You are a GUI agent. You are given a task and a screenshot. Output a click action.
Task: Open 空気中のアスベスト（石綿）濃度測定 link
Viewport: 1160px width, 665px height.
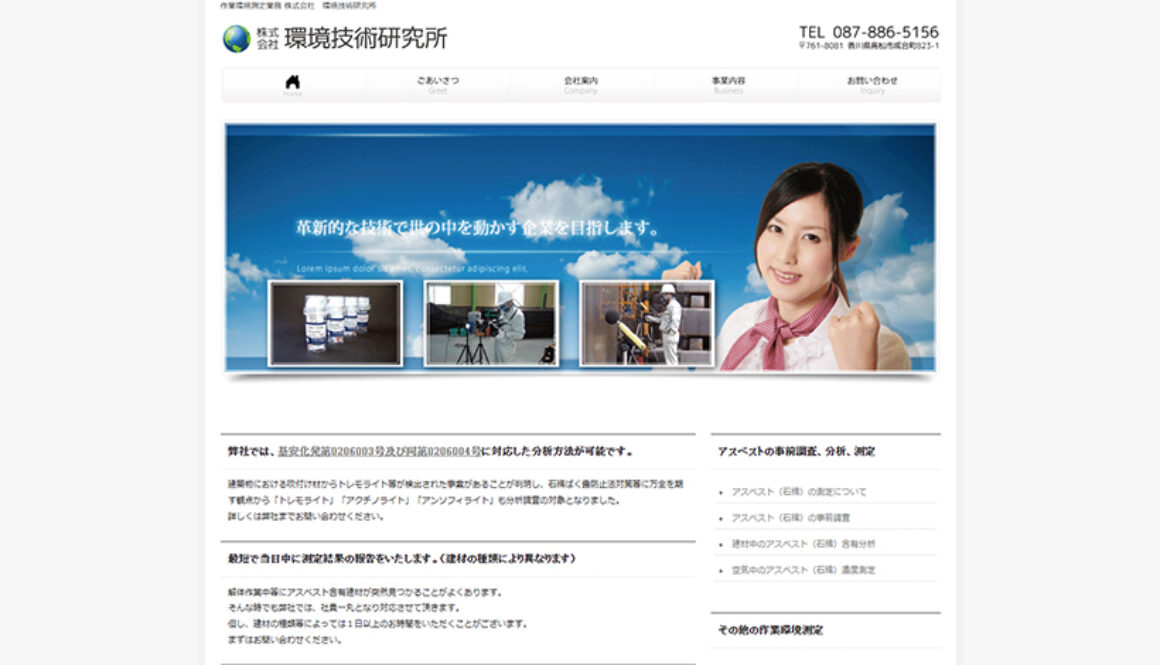coord(803,570)
